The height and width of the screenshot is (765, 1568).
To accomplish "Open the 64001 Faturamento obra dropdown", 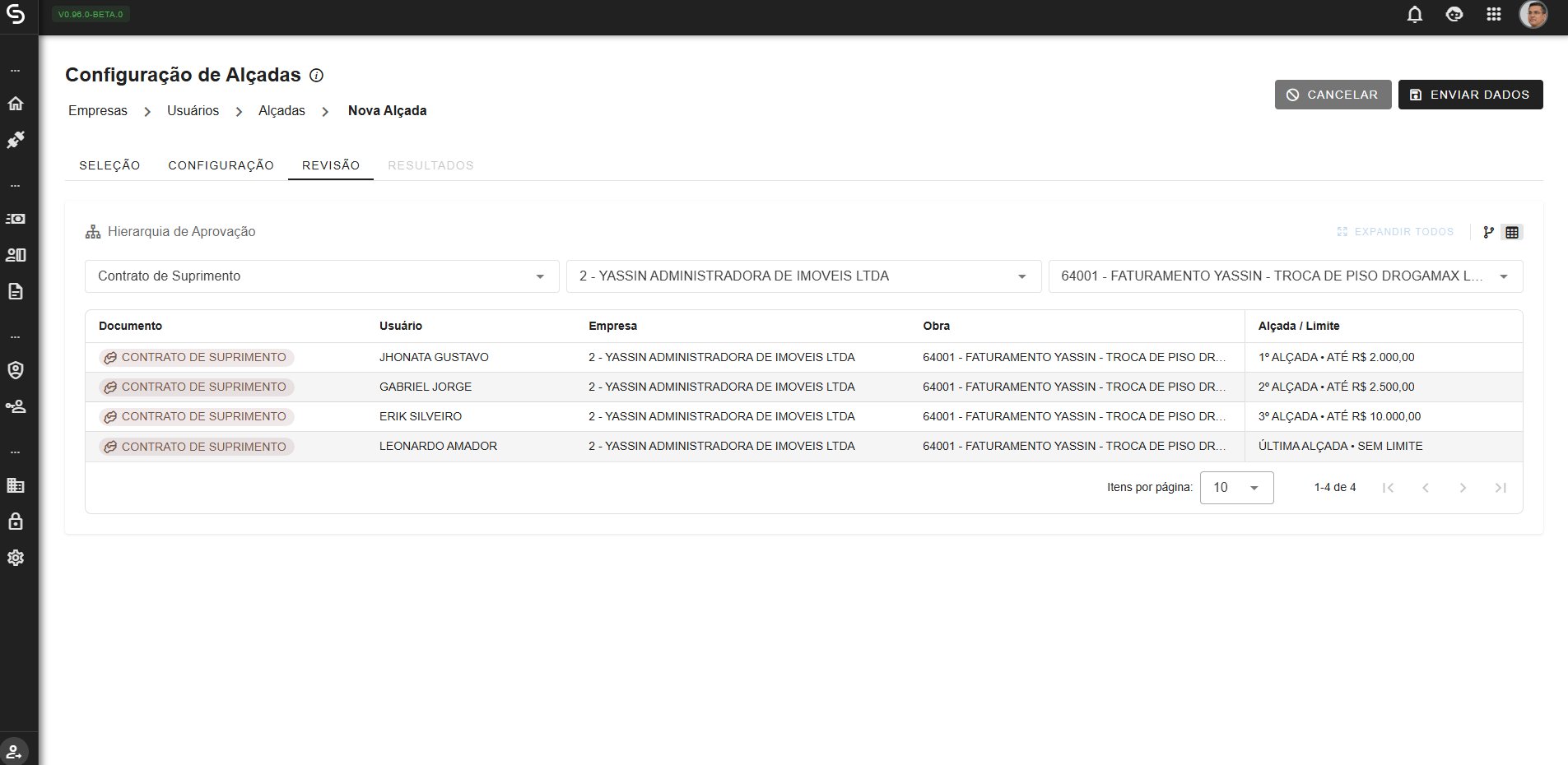I will pos(1286,276).
